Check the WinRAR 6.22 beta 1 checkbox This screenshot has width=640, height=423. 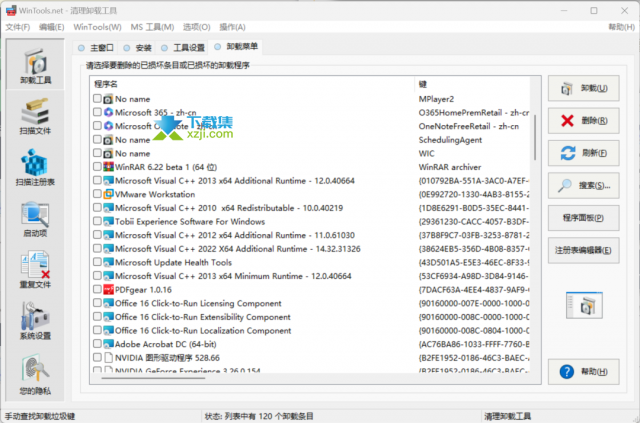[97, 167]
